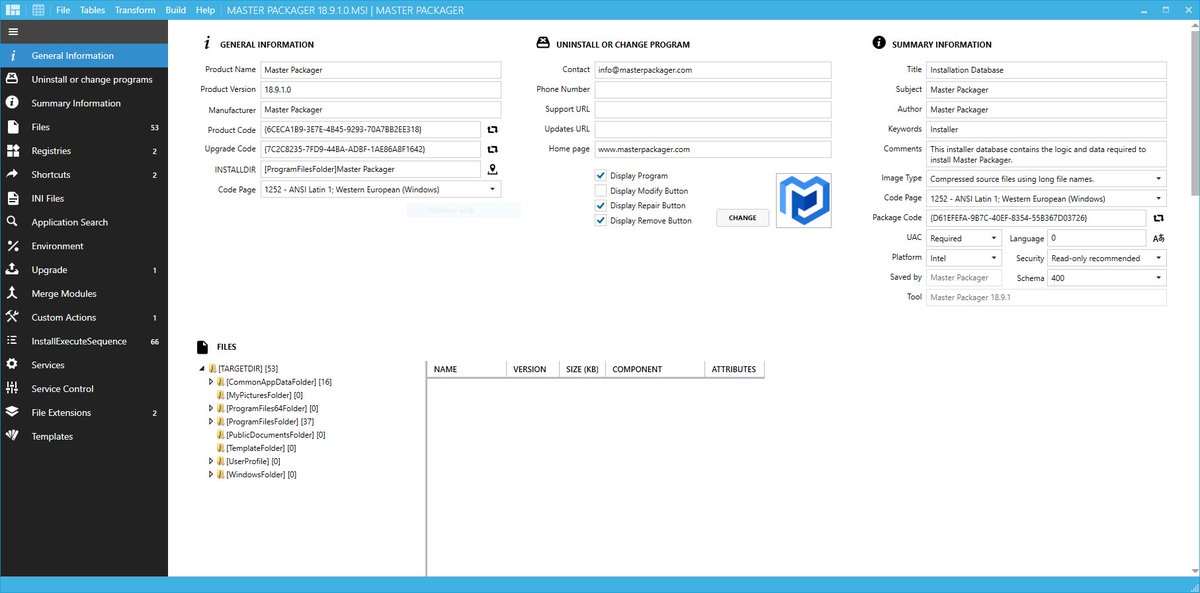Open the UAC dropdown

click(964, 238)
